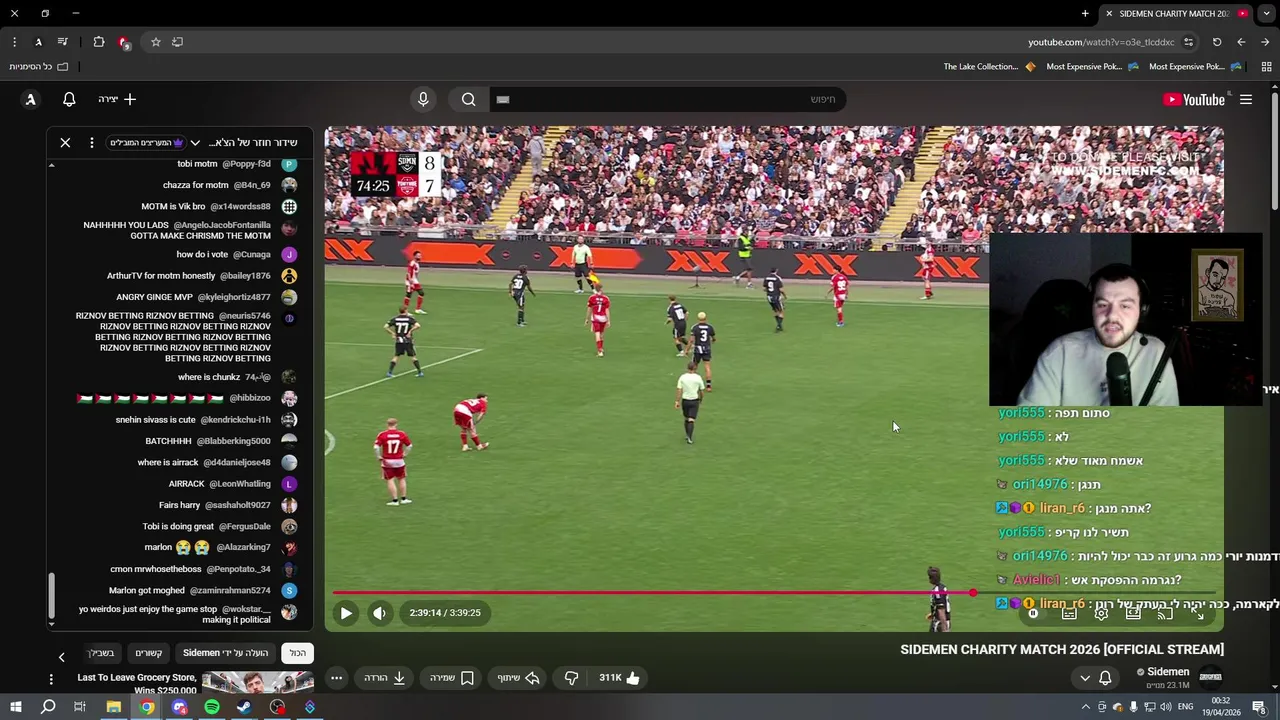Close the Sidemen Charity Match browser tab
1280x720 pixels.
point(1108,13)
